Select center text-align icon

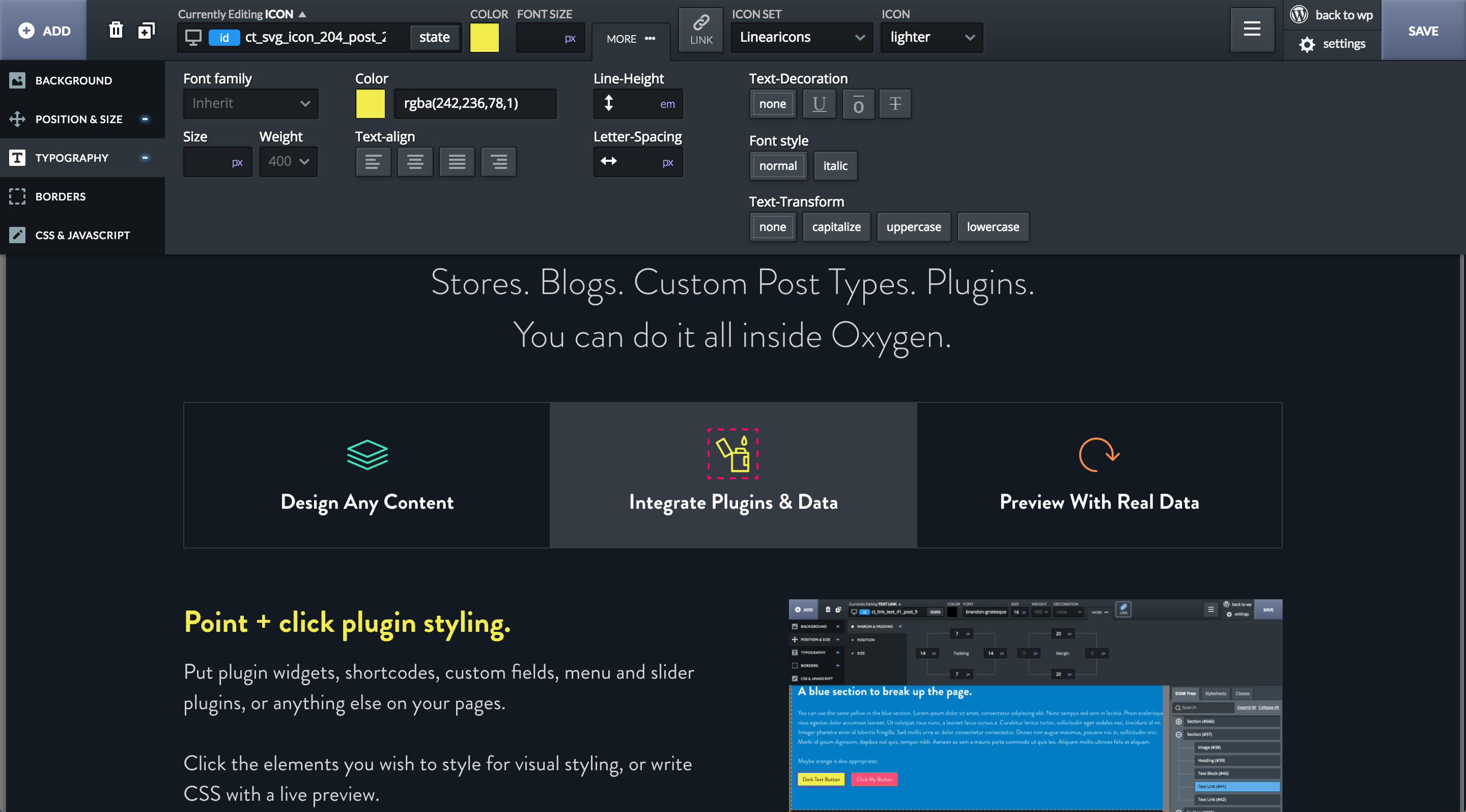tap(415, 162)
